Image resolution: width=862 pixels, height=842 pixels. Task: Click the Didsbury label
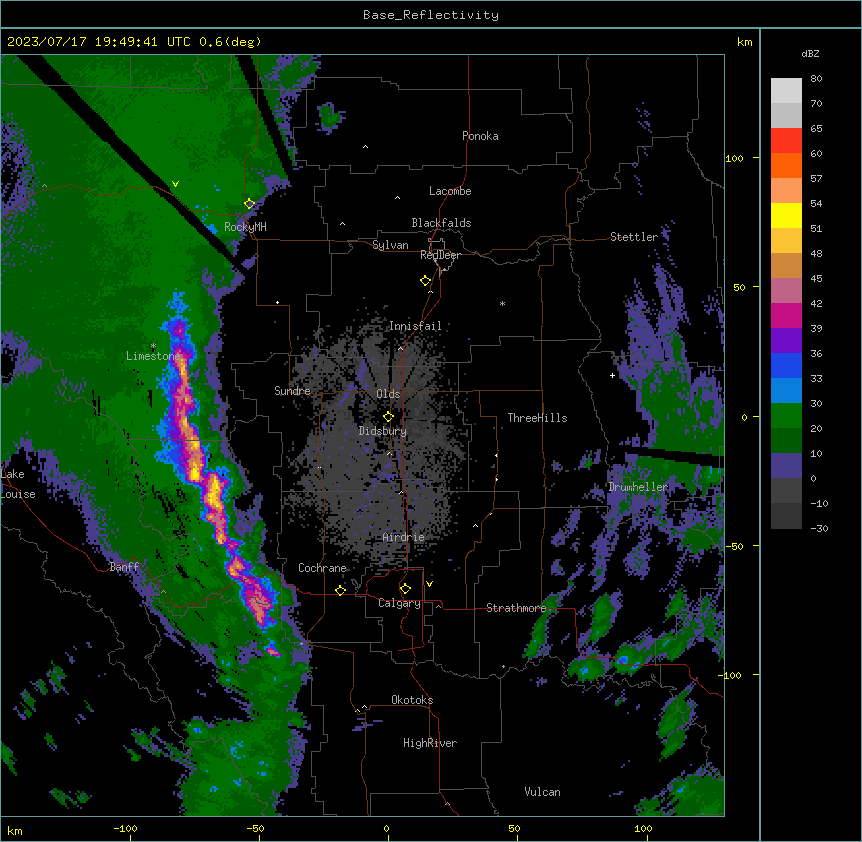tap(383, 431)
